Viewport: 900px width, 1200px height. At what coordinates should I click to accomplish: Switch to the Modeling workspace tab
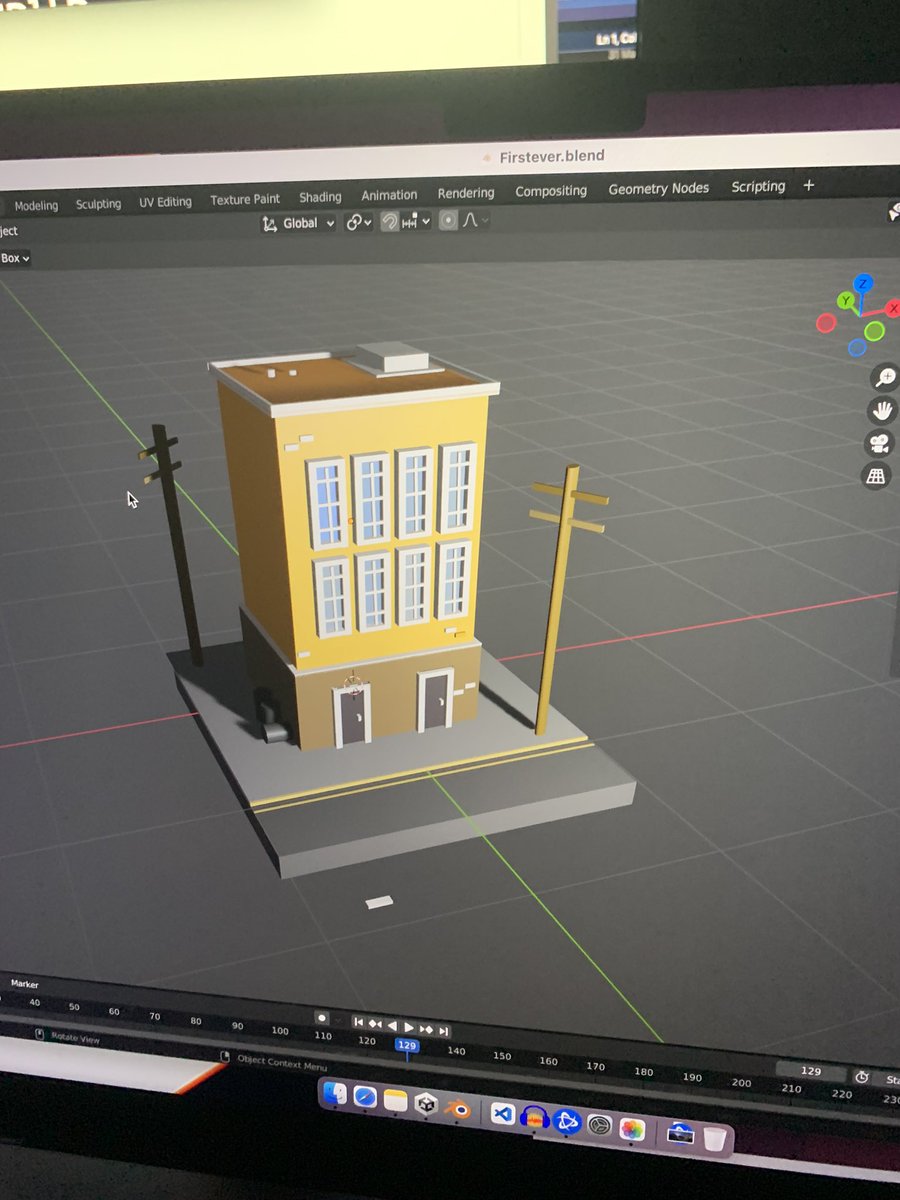coord(36,205)
